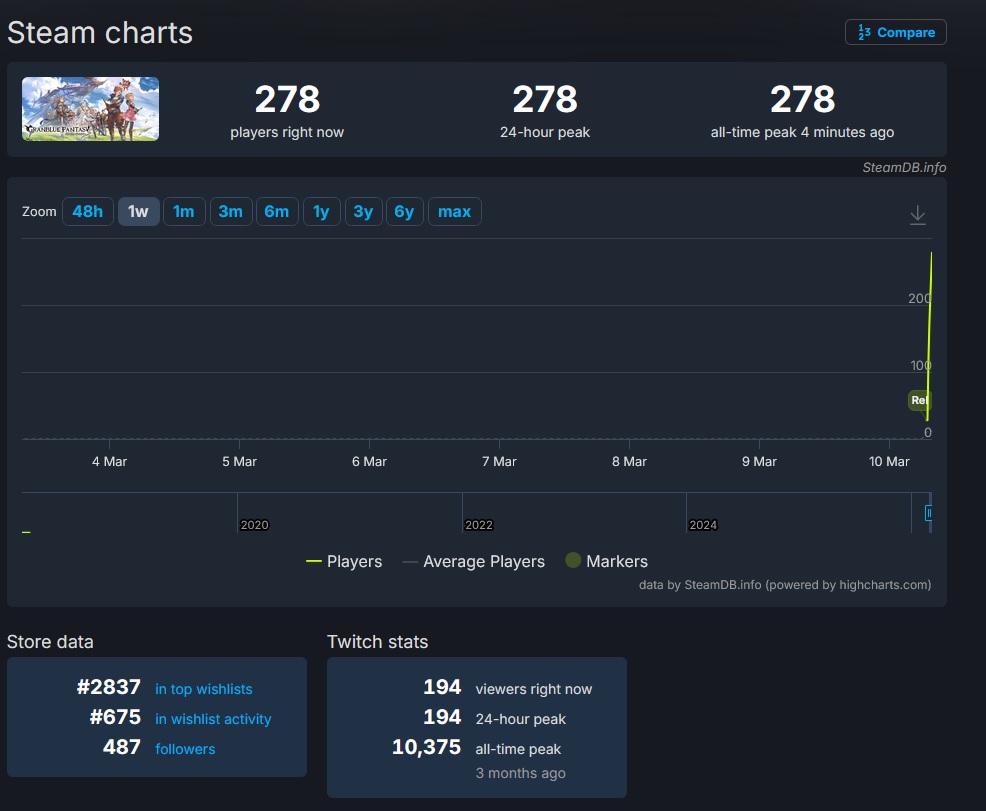Click the 7 Mar axis label
Image resolution: width=986 pixels, height=811 pixels.
point(499,461)
